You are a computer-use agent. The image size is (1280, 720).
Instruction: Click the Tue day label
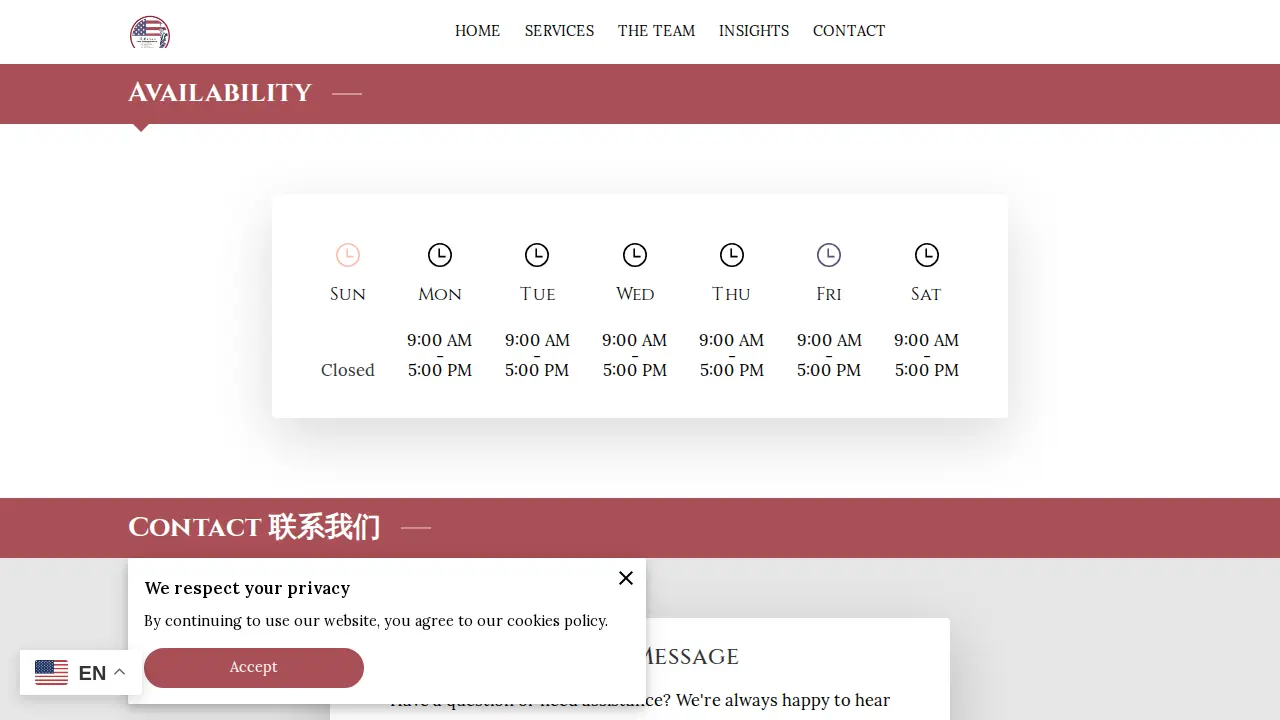point(537,294)
